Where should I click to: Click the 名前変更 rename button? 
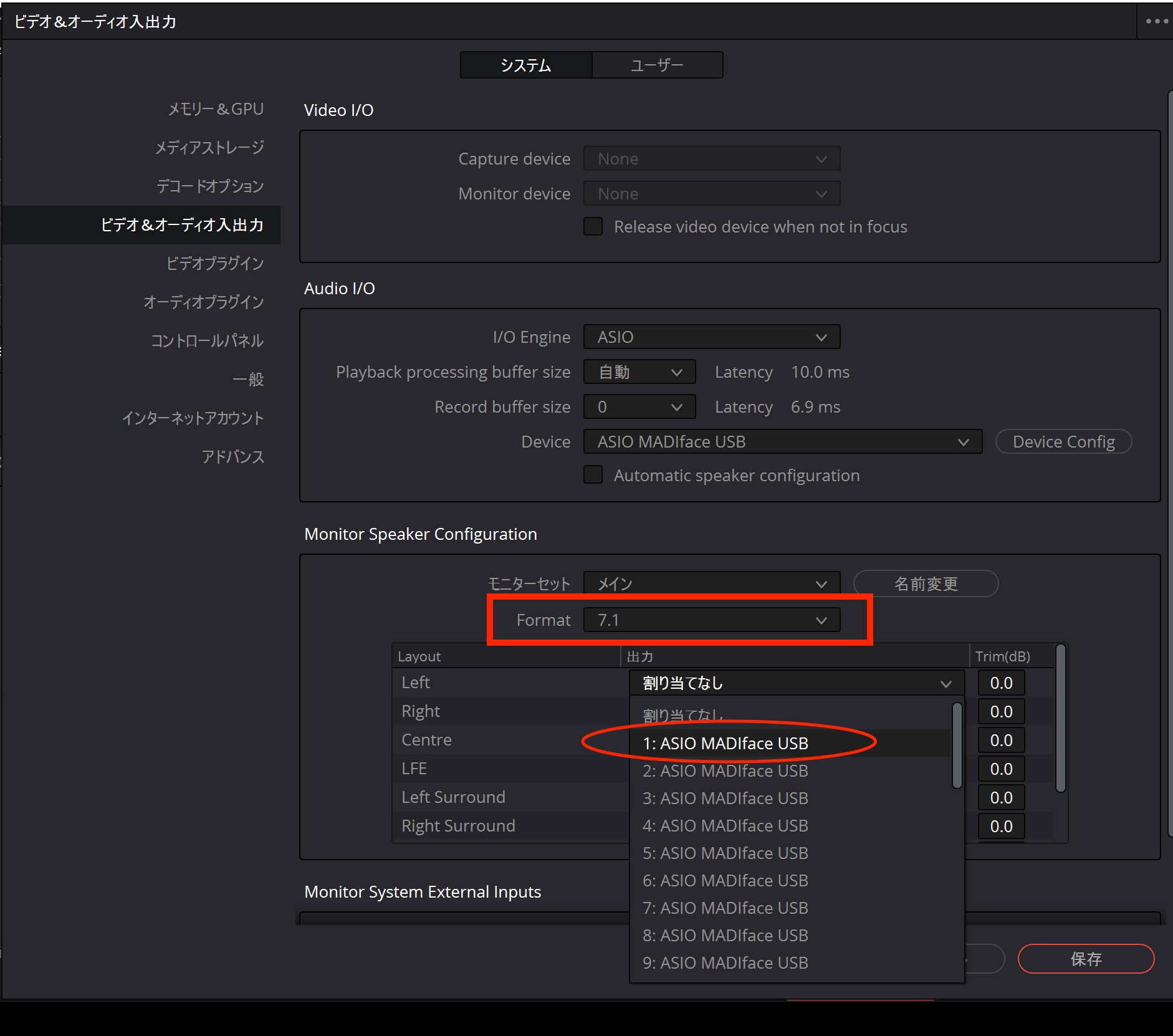point(926,584)
